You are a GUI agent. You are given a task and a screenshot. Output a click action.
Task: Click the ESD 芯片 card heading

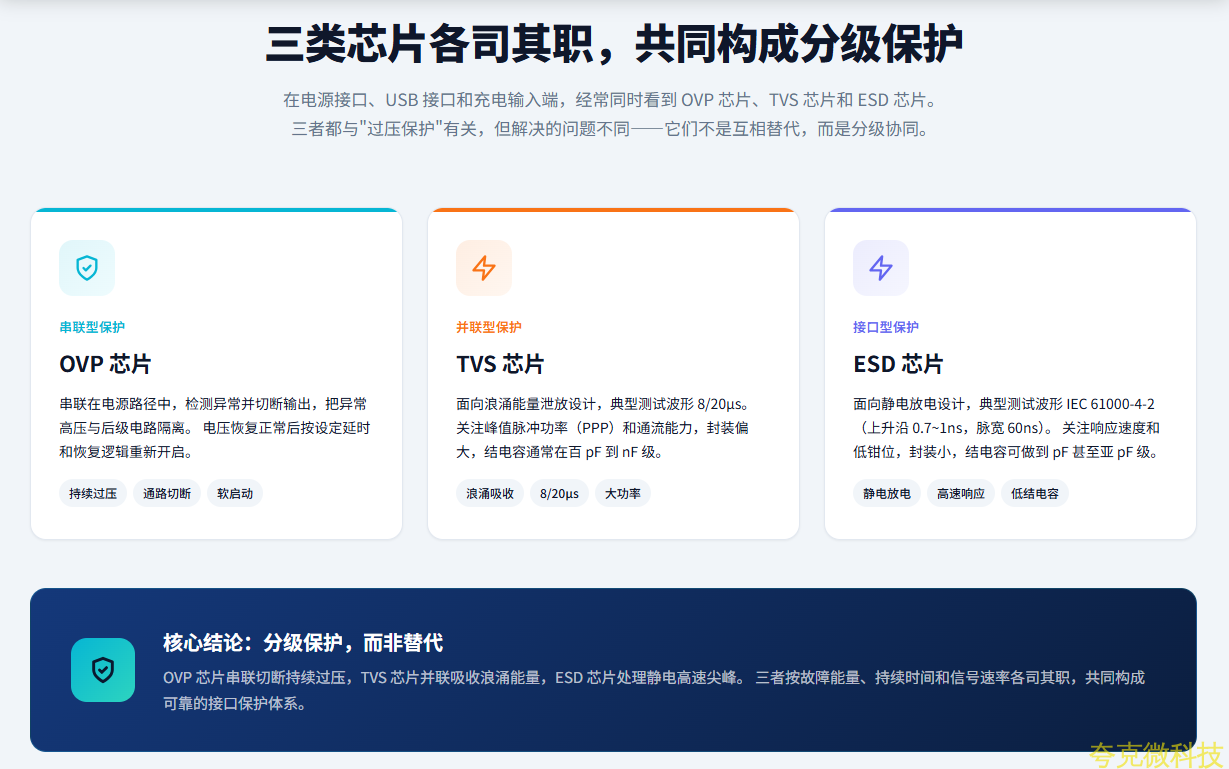[898, 364]
